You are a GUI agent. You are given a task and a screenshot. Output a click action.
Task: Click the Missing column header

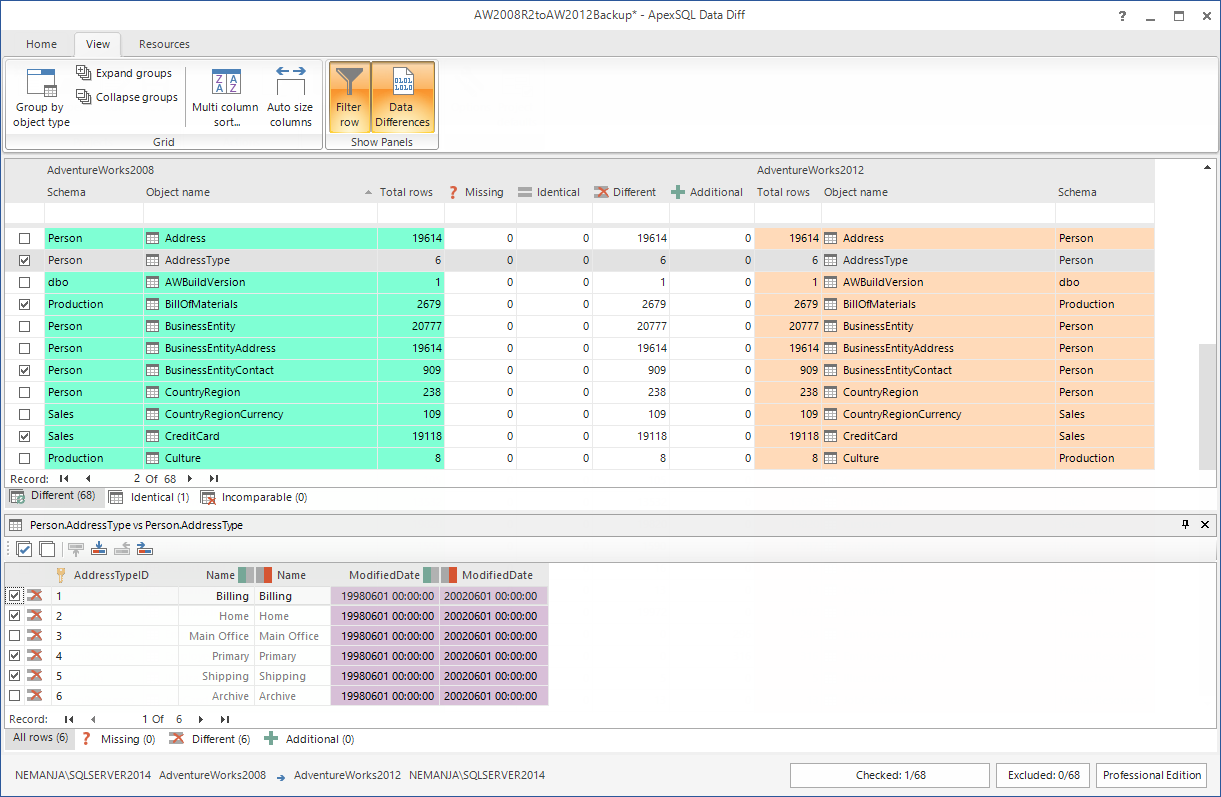click(x=480, y=192)
